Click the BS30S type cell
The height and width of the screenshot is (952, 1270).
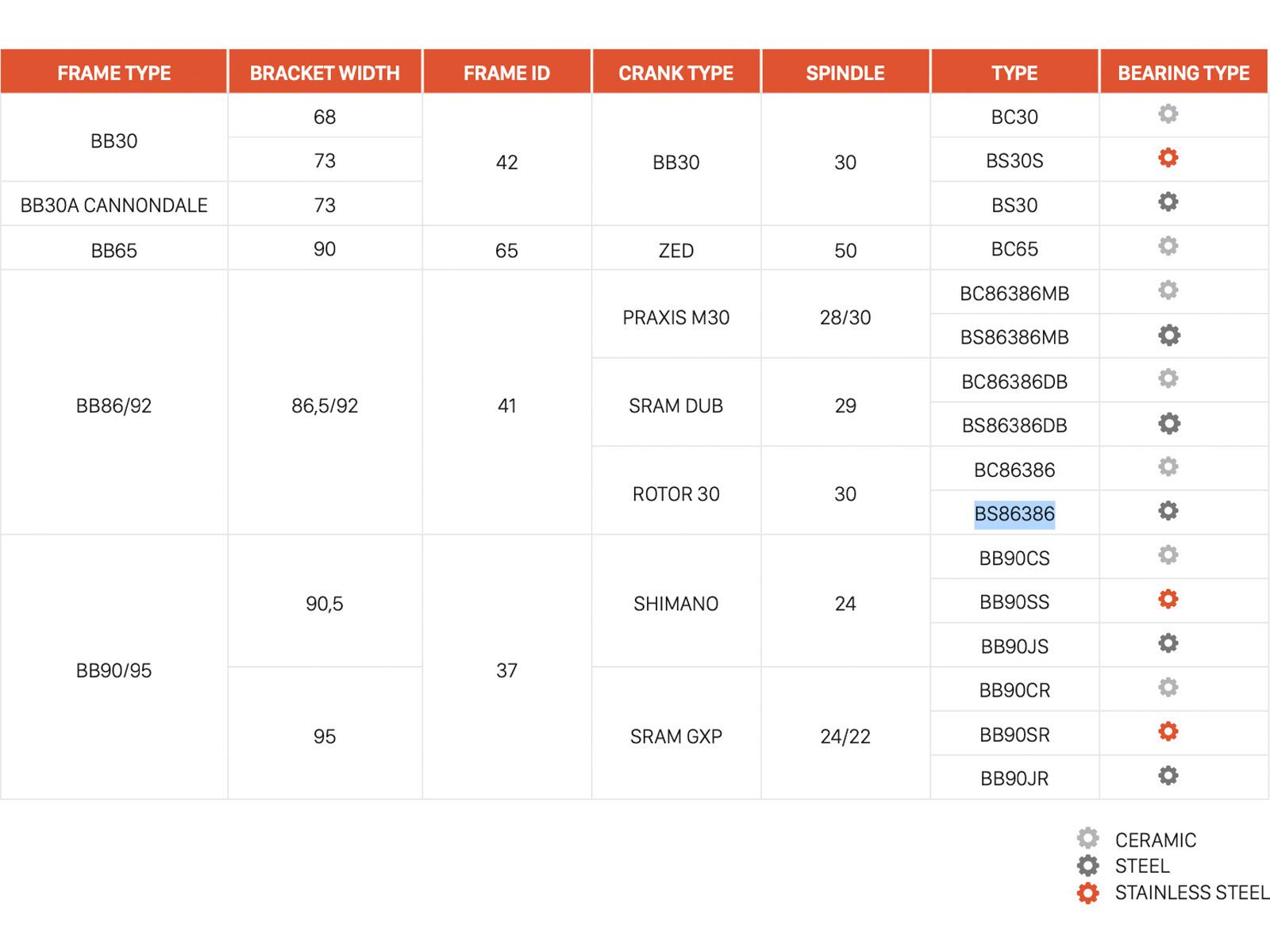1014,160
